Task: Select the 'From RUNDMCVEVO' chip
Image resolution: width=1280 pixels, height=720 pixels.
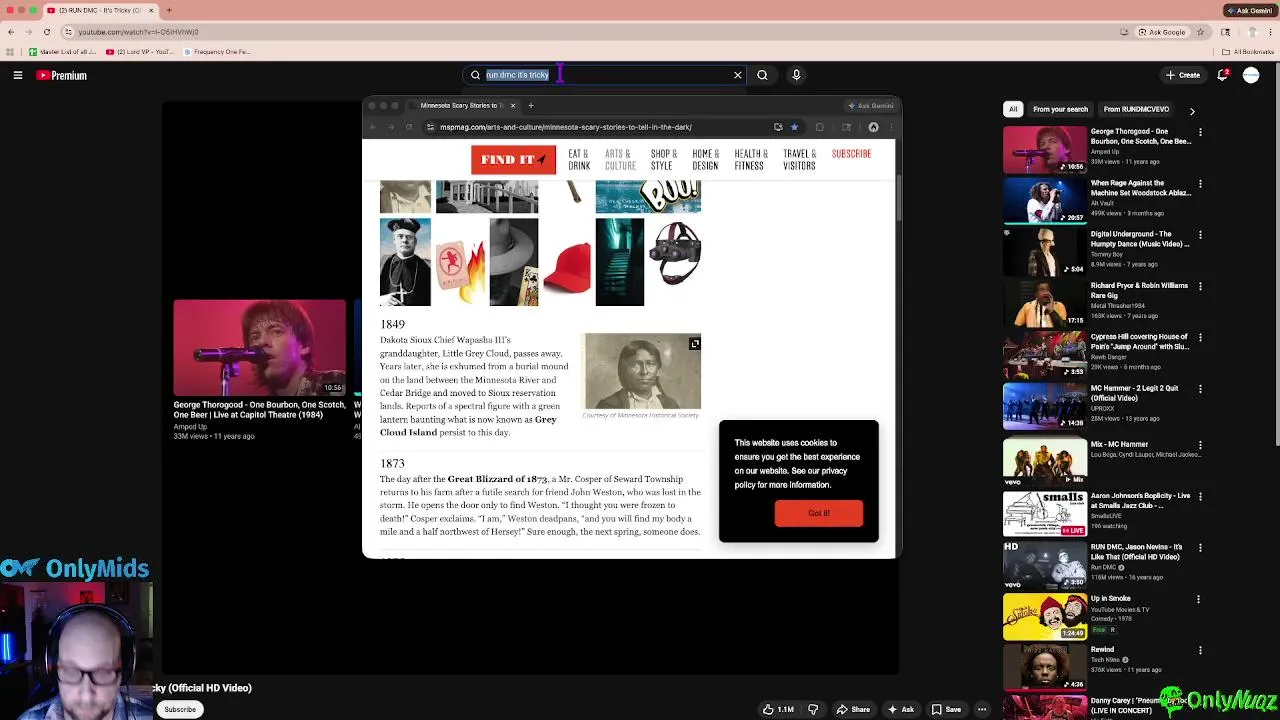Action: [x=1136, y=109]
